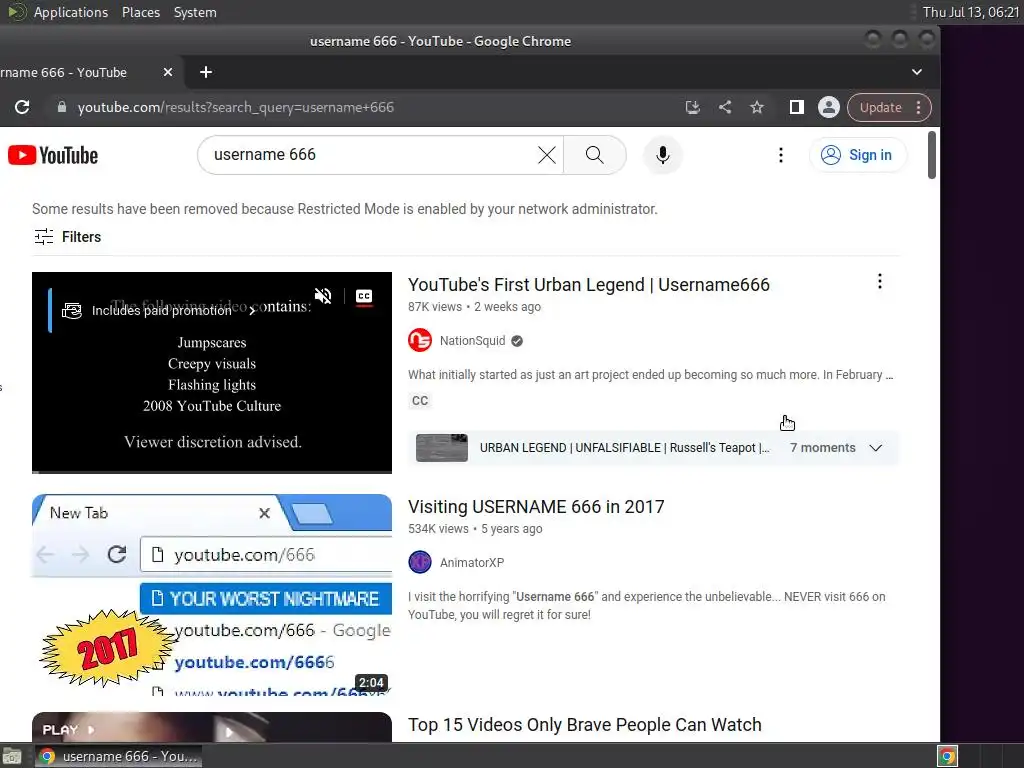Open the side panel icon in Chrome toolbar

pyautogui.click(x=797, y=107)
